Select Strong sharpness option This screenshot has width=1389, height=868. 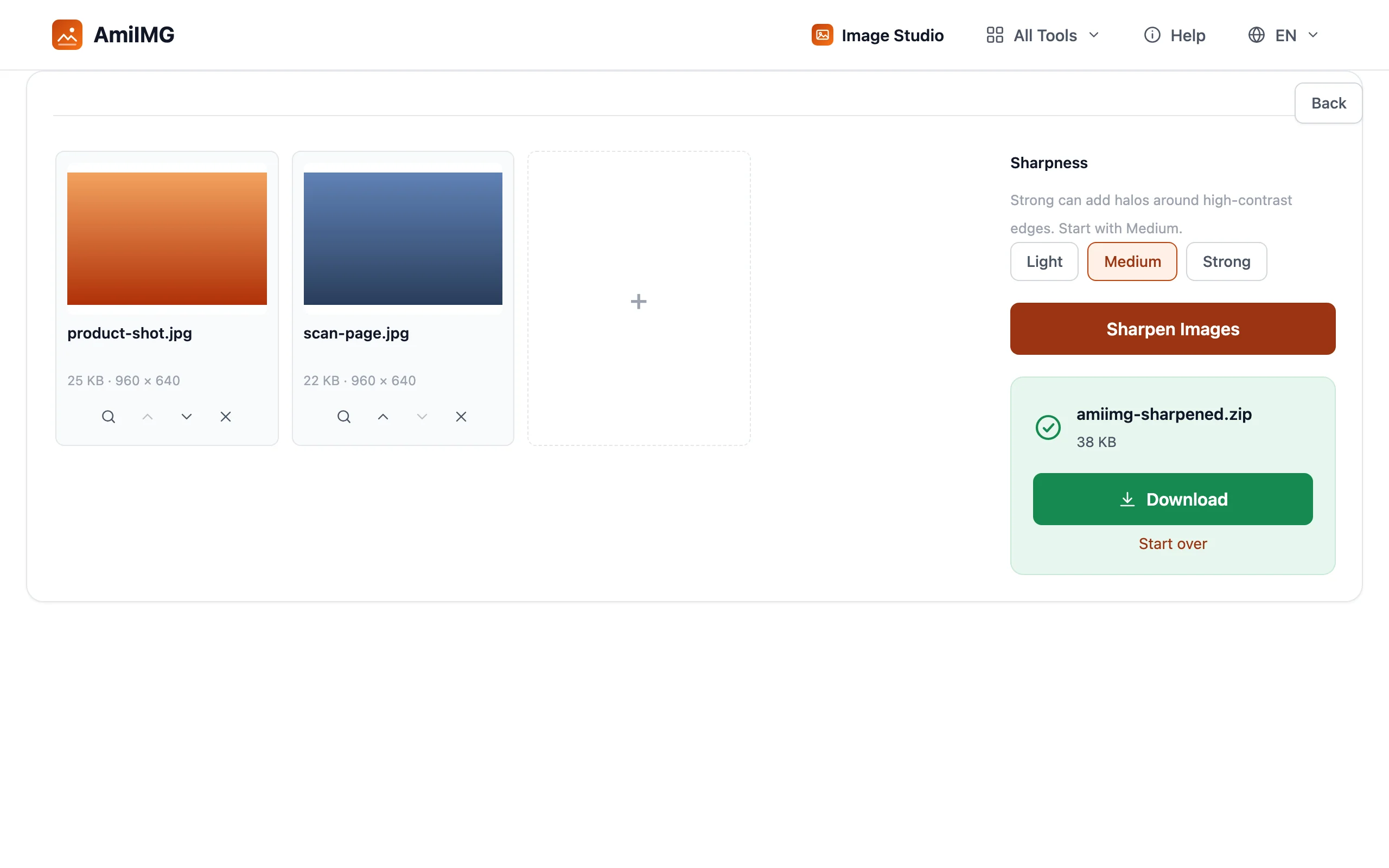coord(1227,262)
